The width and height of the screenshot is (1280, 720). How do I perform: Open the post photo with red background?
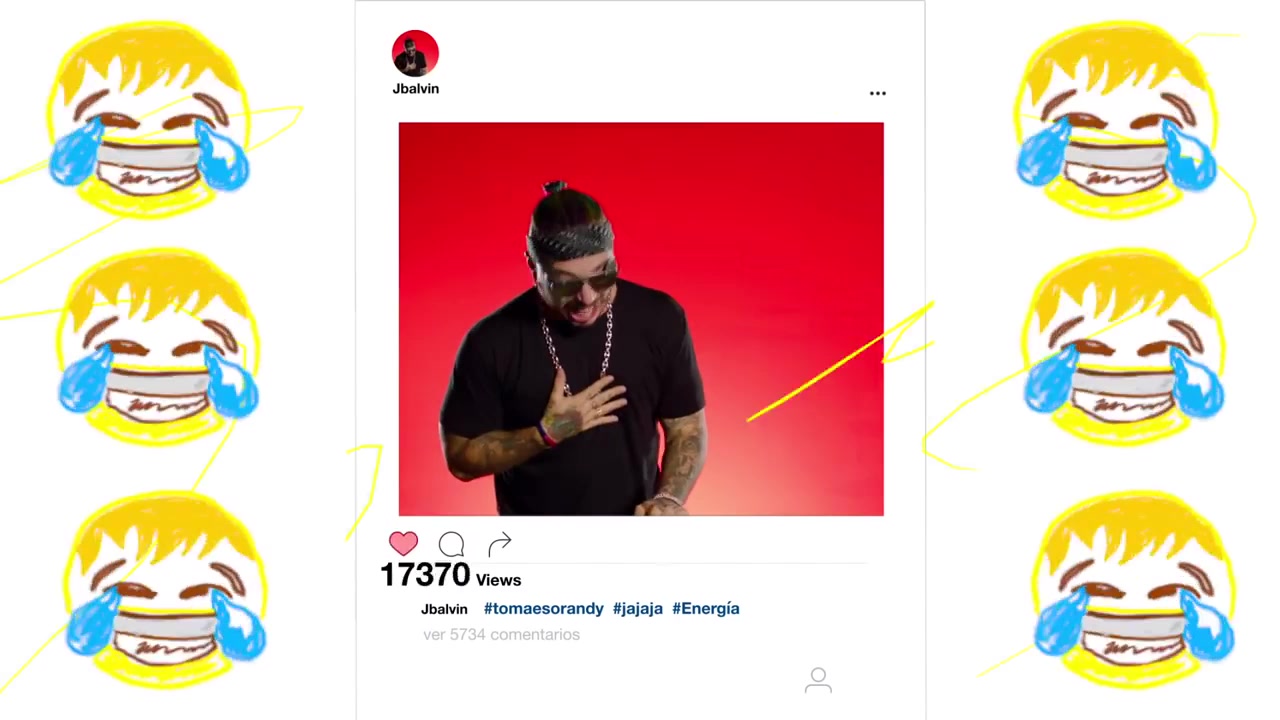tap(641, 319)
